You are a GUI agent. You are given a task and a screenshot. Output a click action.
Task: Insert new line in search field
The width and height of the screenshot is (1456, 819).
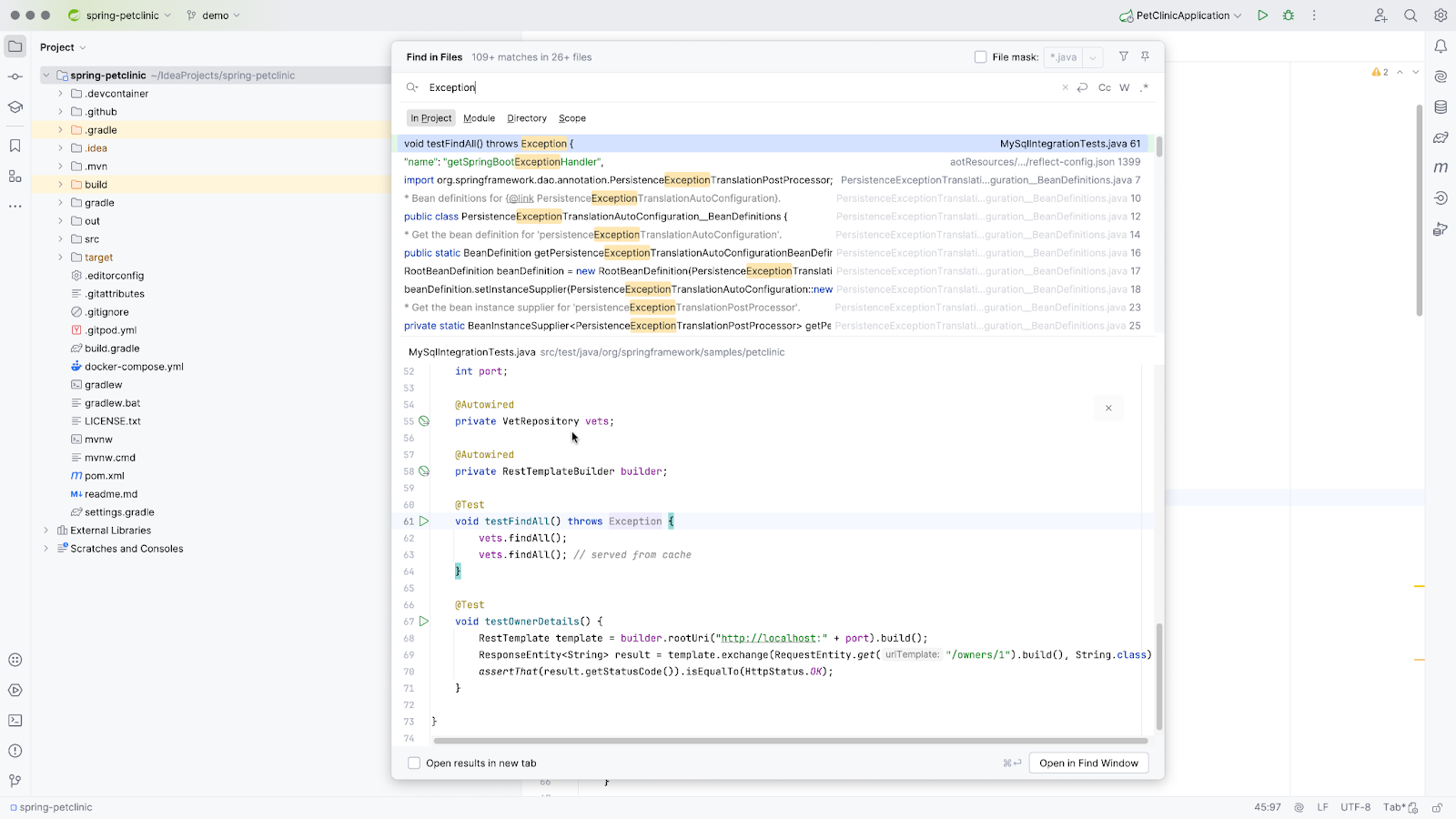point(1083,87)
